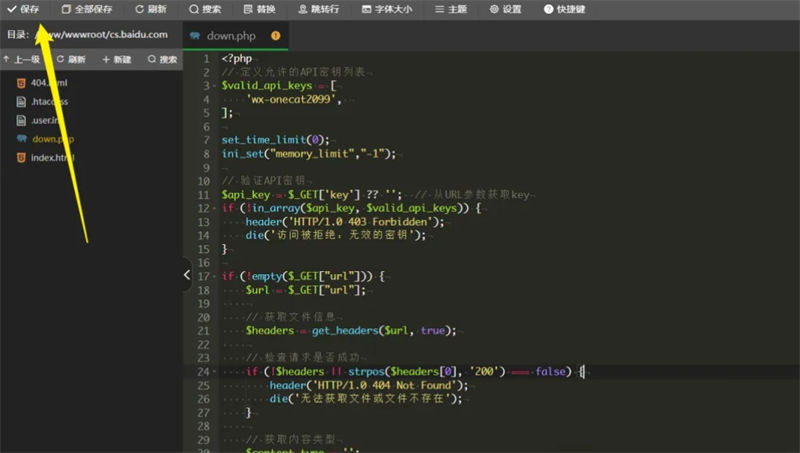The width and height of the screenshot is (800, 453).
Task: Open the 设置 (Settings) gear
Action: tap(506, 9)
